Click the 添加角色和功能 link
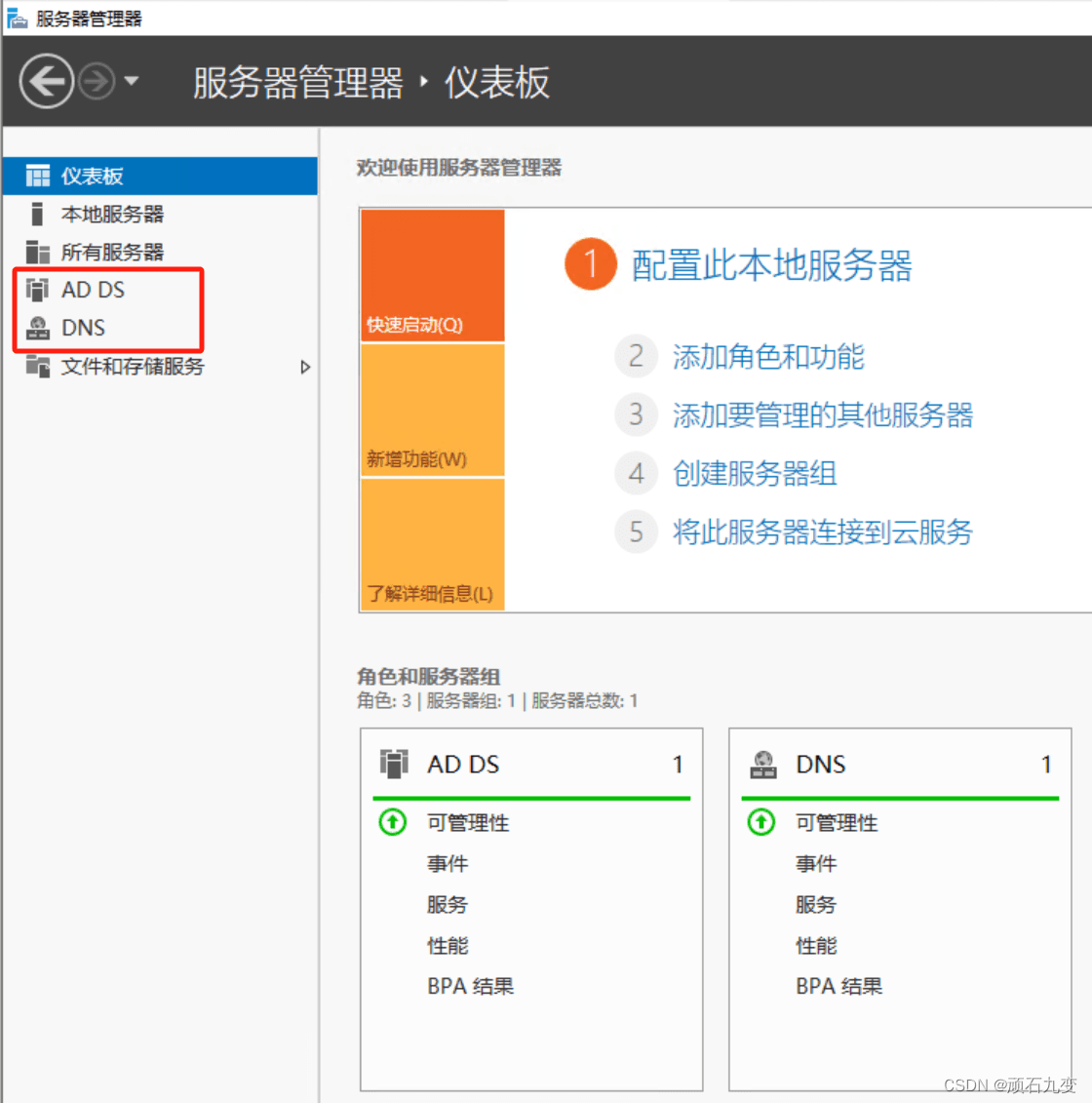The height and width of the screenshot is (1103, 1092). click(x=768, y=357)
